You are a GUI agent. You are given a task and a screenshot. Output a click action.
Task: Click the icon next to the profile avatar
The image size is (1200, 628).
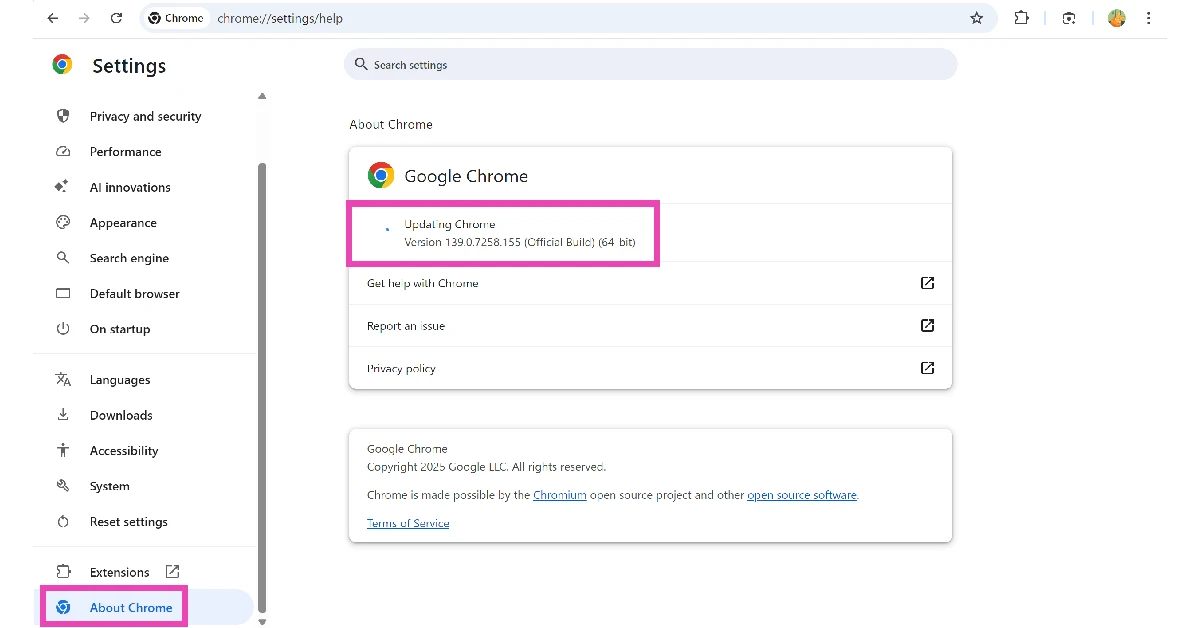(x=1069, y=18)
